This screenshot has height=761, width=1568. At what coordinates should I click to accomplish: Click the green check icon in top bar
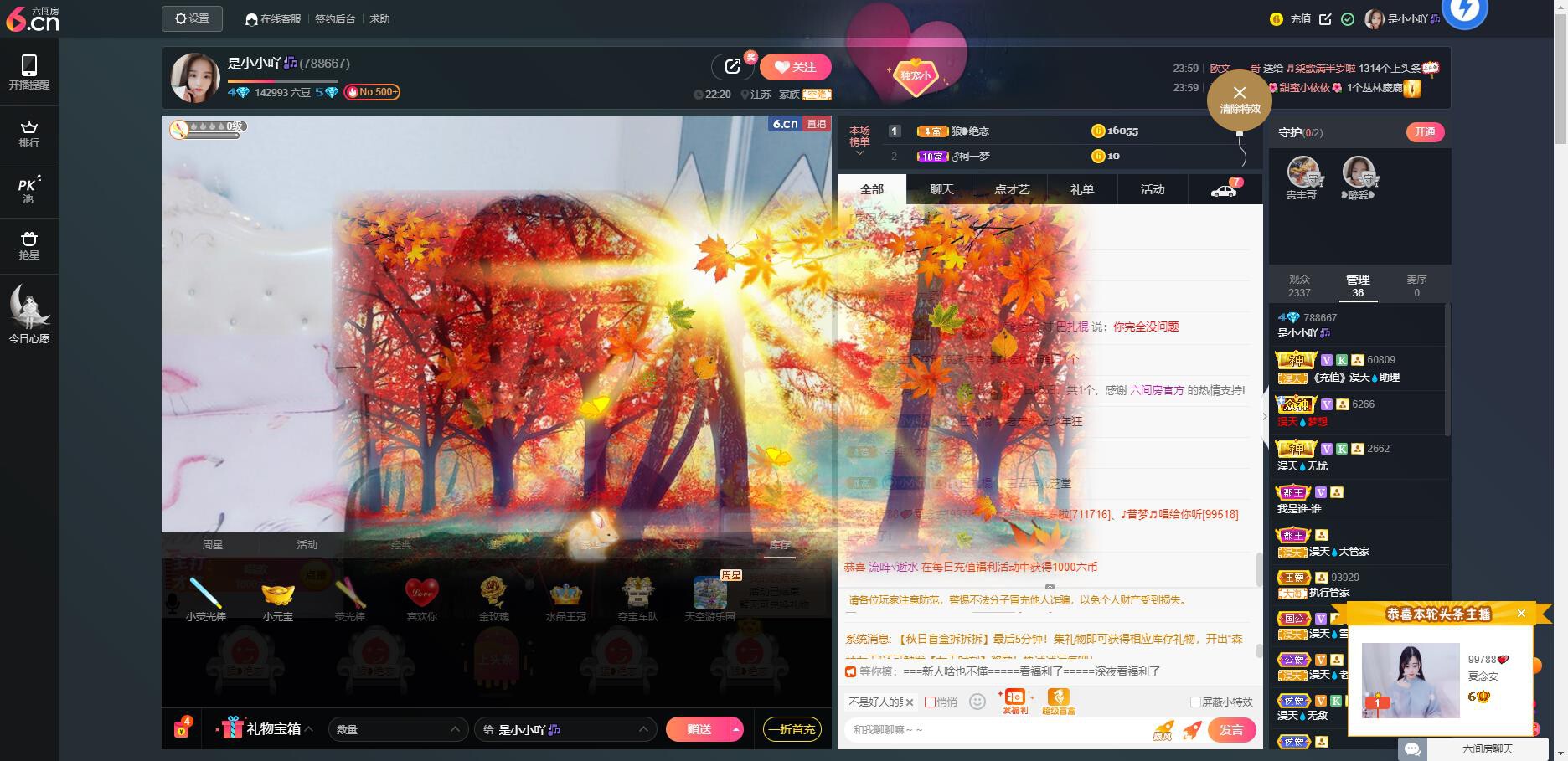[1348, 19]
